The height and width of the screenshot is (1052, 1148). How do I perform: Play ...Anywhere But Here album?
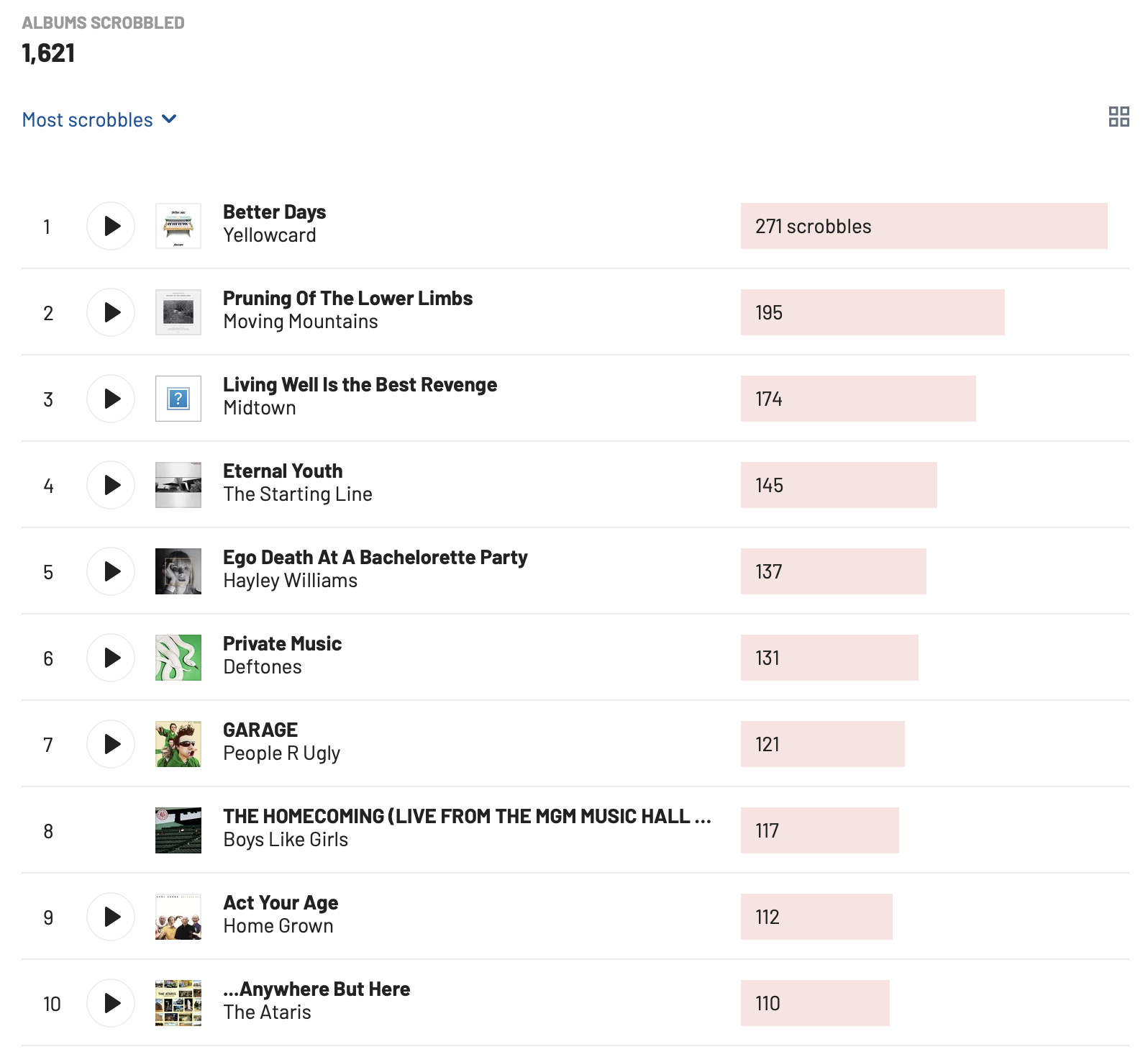(x=111, y=1003)
